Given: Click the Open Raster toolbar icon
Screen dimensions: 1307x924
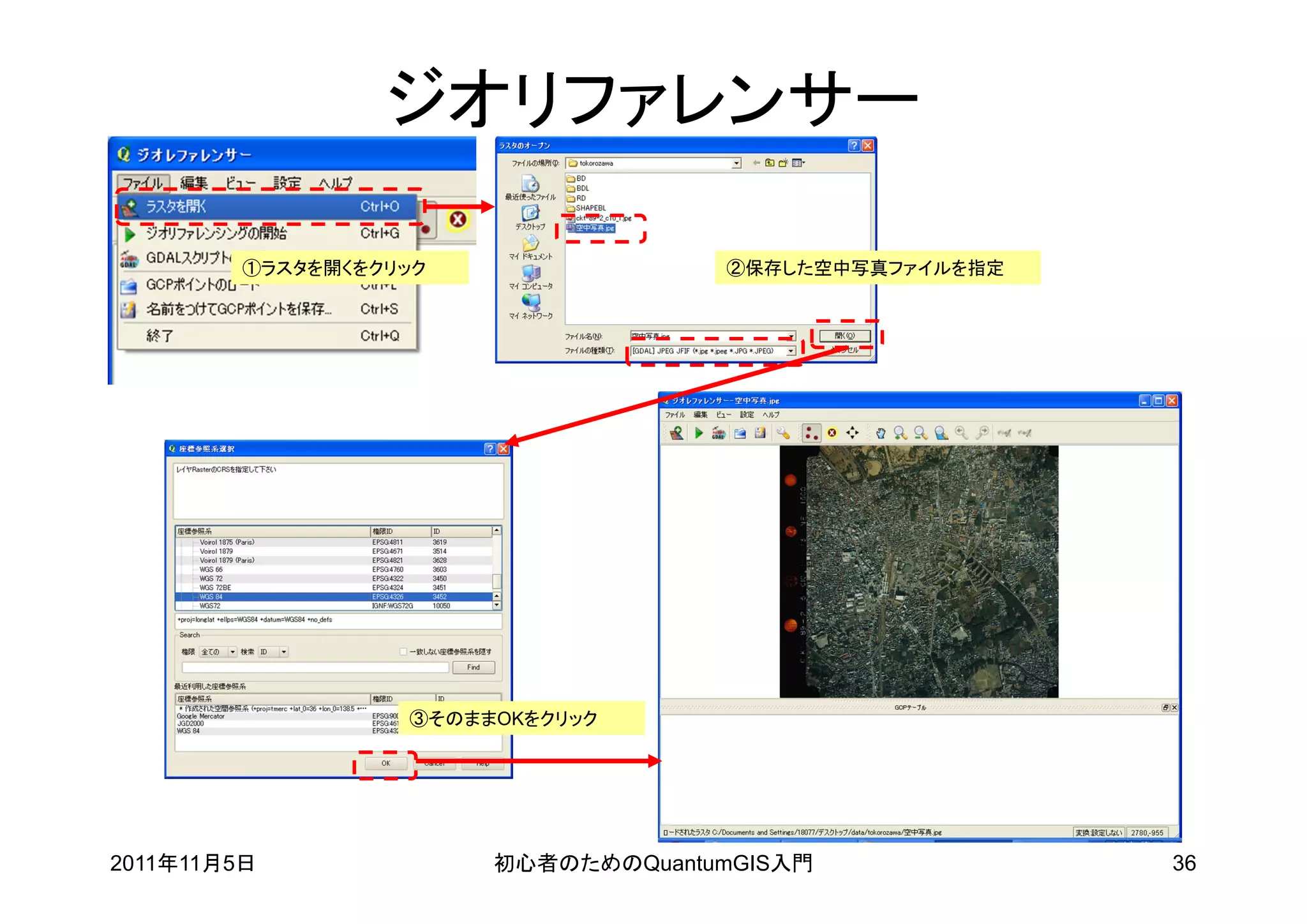Looking at the screenshot, I should 676,433.
